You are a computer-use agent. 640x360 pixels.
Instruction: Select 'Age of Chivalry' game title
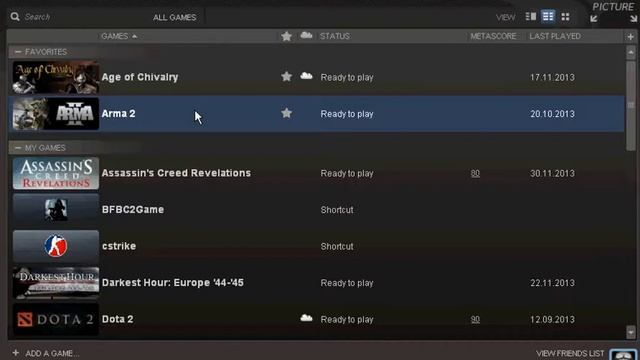pyautogui.click(x=140, y=77)
